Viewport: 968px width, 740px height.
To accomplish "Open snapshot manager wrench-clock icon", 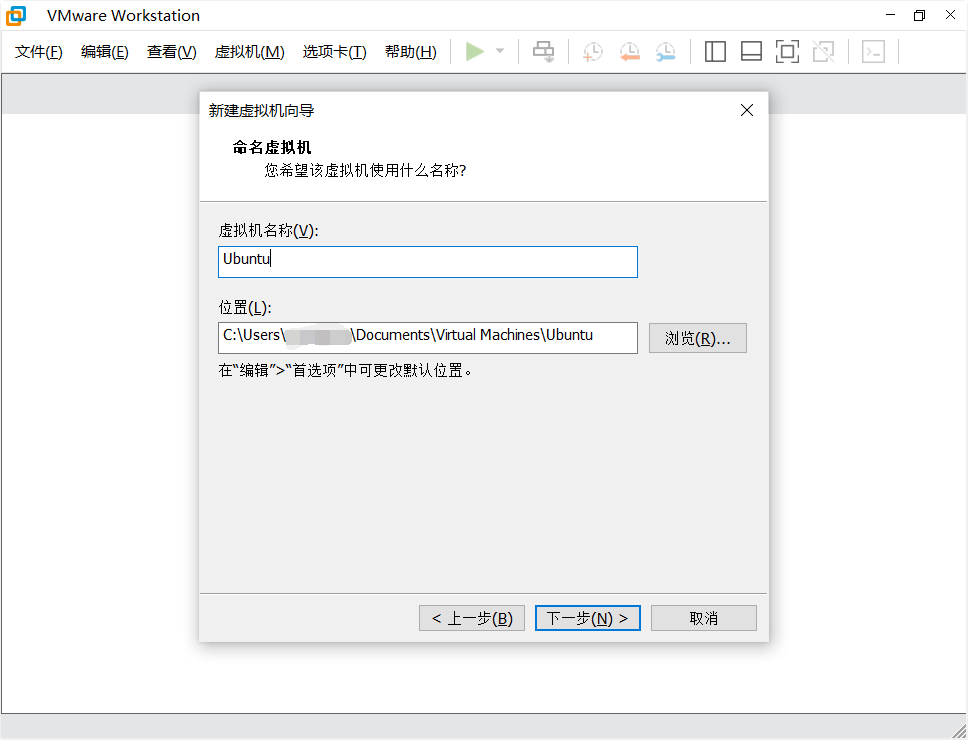I will pyautogui.click(x=666, y=52).
